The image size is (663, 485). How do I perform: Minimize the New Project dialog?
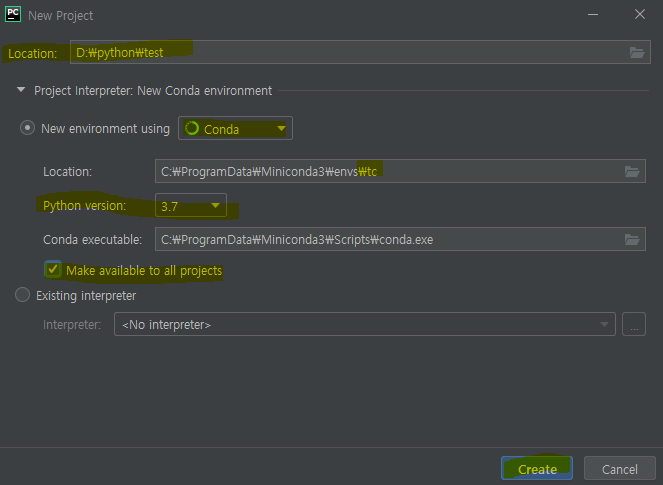click(593, 14)
